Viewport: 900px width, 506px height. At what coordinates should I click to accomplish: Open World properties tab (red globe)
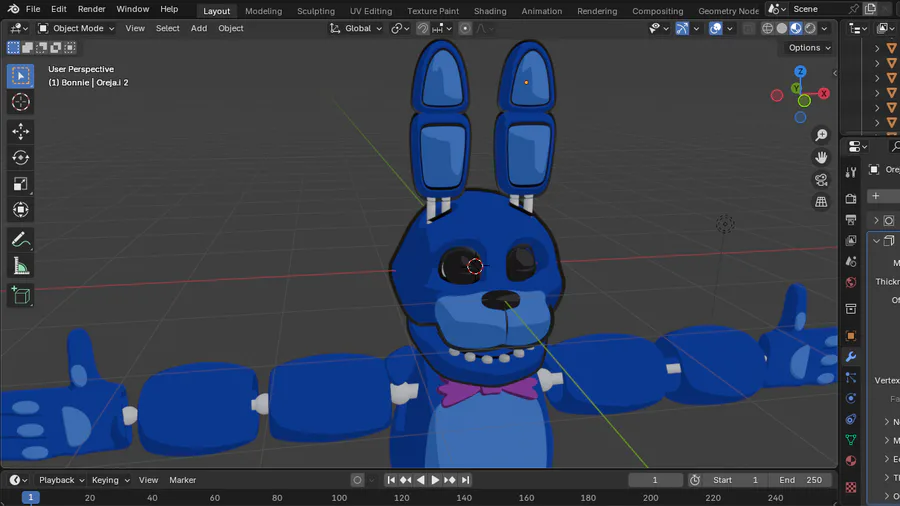tap(851, 282)
